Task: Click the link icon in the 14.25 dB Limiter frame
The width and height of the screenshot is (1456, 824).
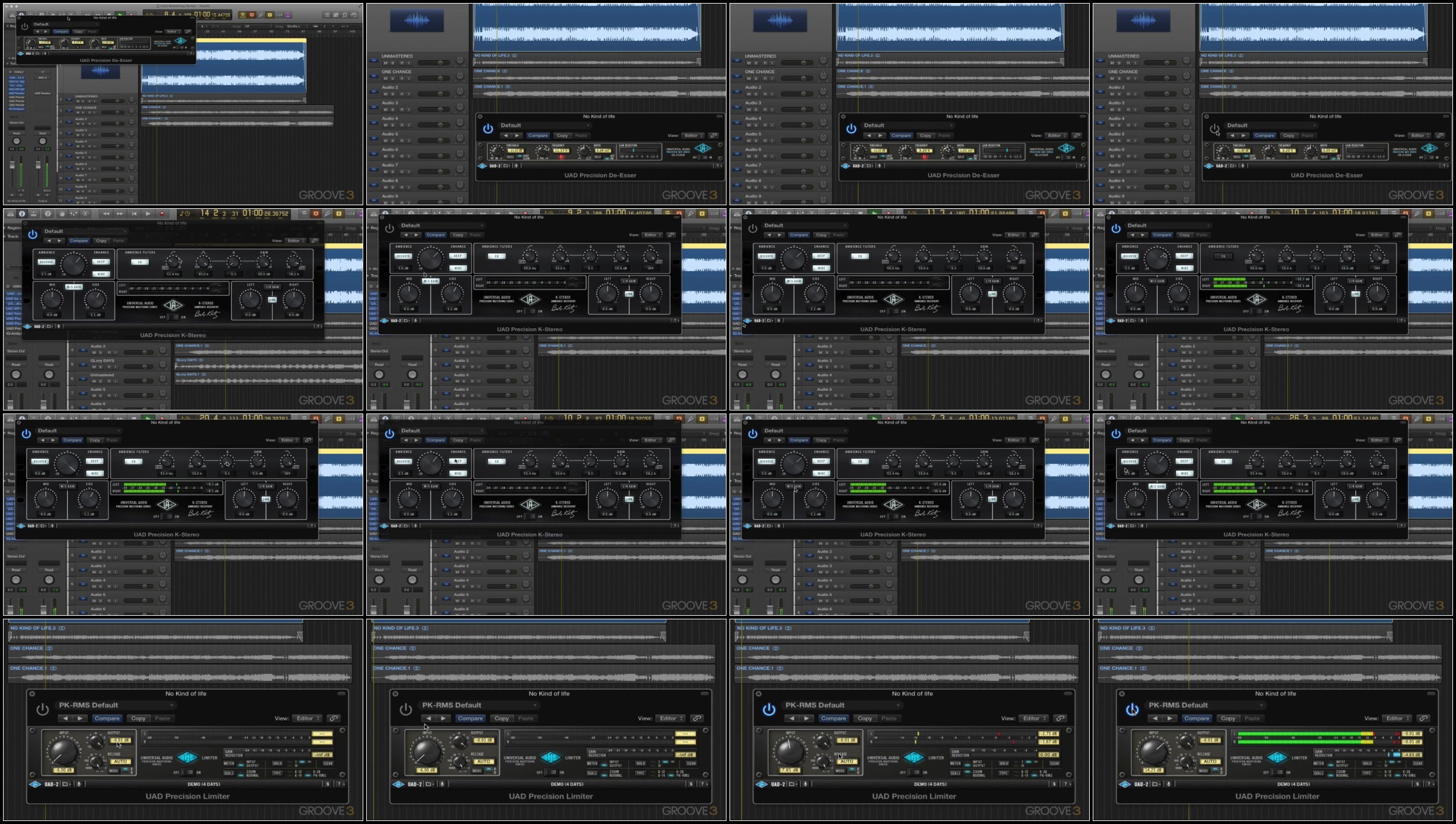Action: 1424,718
